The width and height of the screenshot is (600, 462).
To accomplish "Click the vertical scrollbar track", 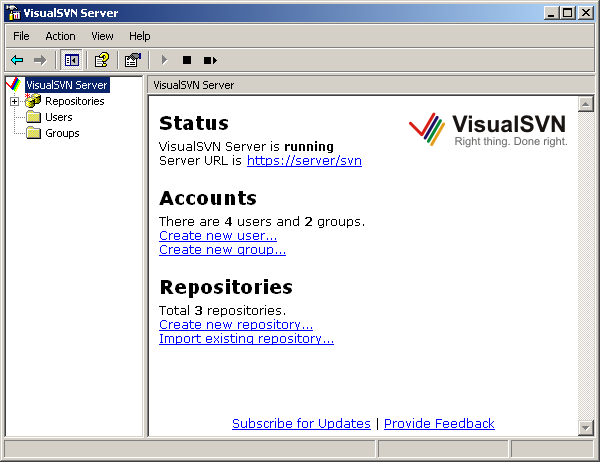I will point(585,266).
